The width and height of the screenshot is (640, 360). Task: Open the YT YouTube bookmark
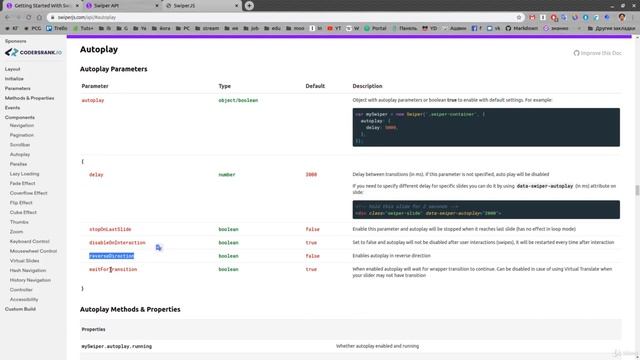tap(334, 29)
